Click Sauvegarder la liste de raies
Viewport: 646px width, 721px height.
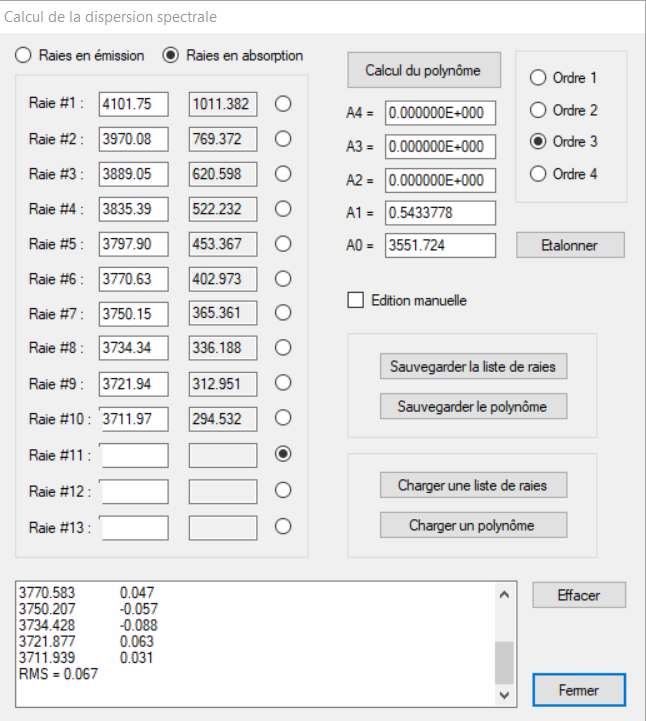(x=473, y=367)
